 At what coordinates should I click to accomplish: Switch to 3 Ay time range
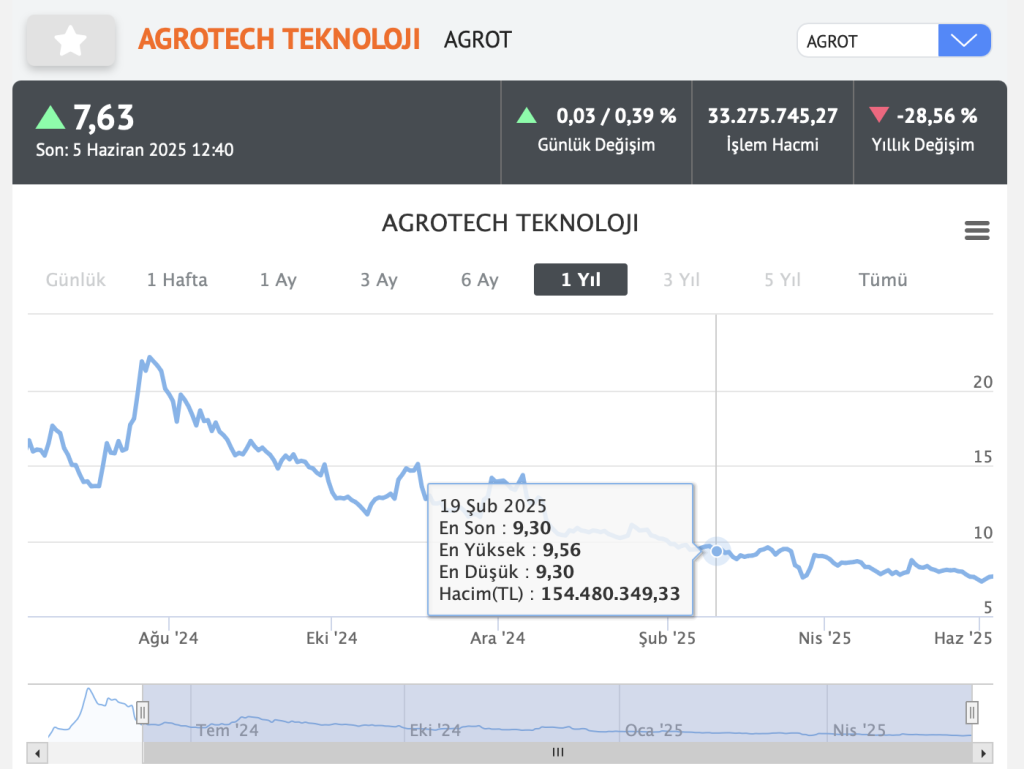pyautogui.click(x=379, y=280)
